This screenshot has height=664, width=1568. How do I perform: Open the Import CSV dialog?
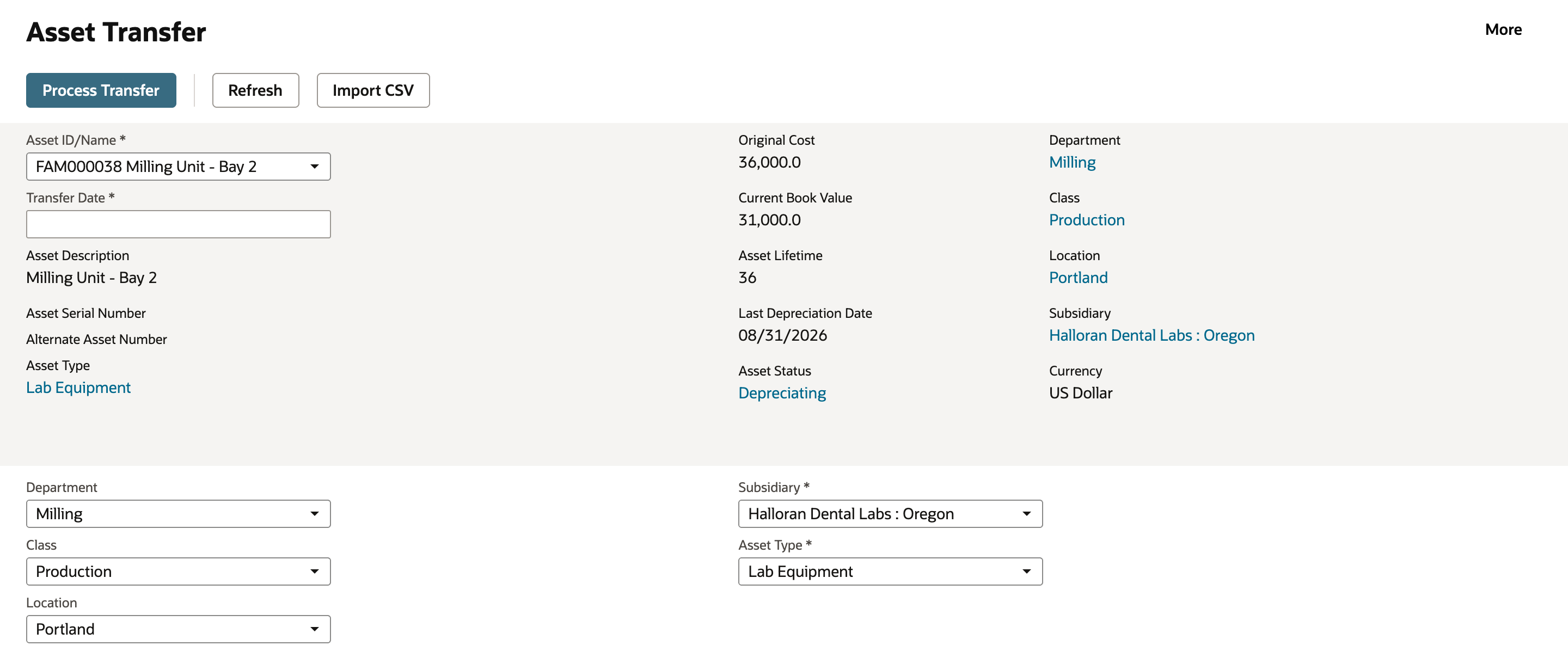pos(373,90)
